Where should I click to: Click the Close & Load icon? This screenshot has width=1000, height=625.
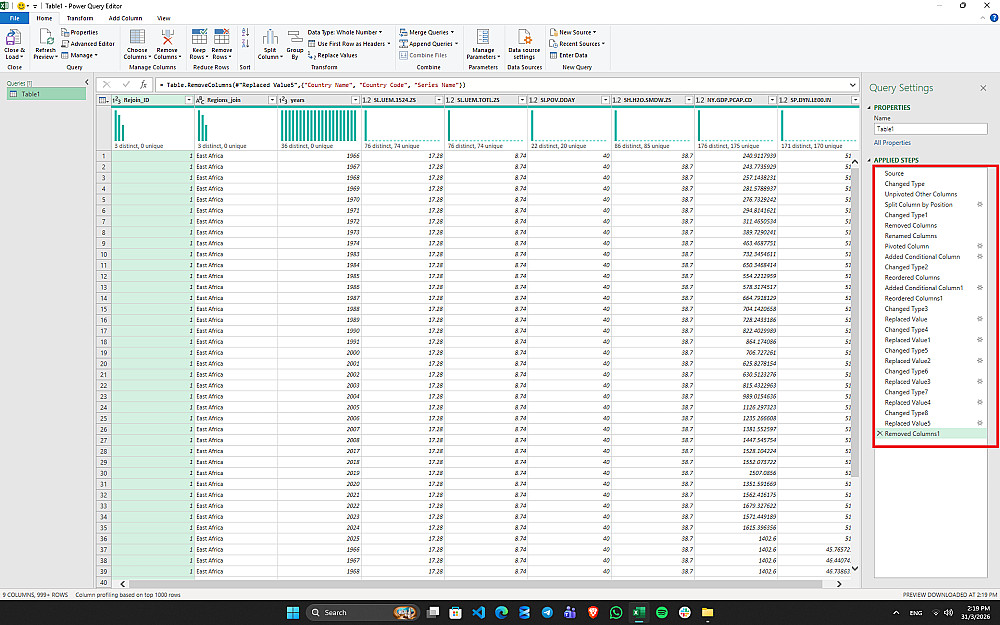coord(13,37)
